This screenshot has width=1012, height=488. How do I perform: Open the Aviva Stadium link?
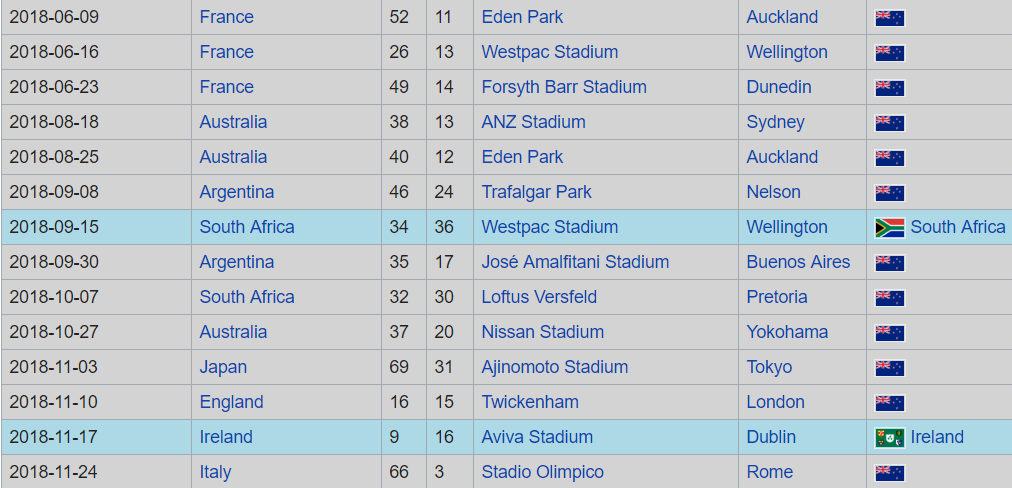(537, 437)
